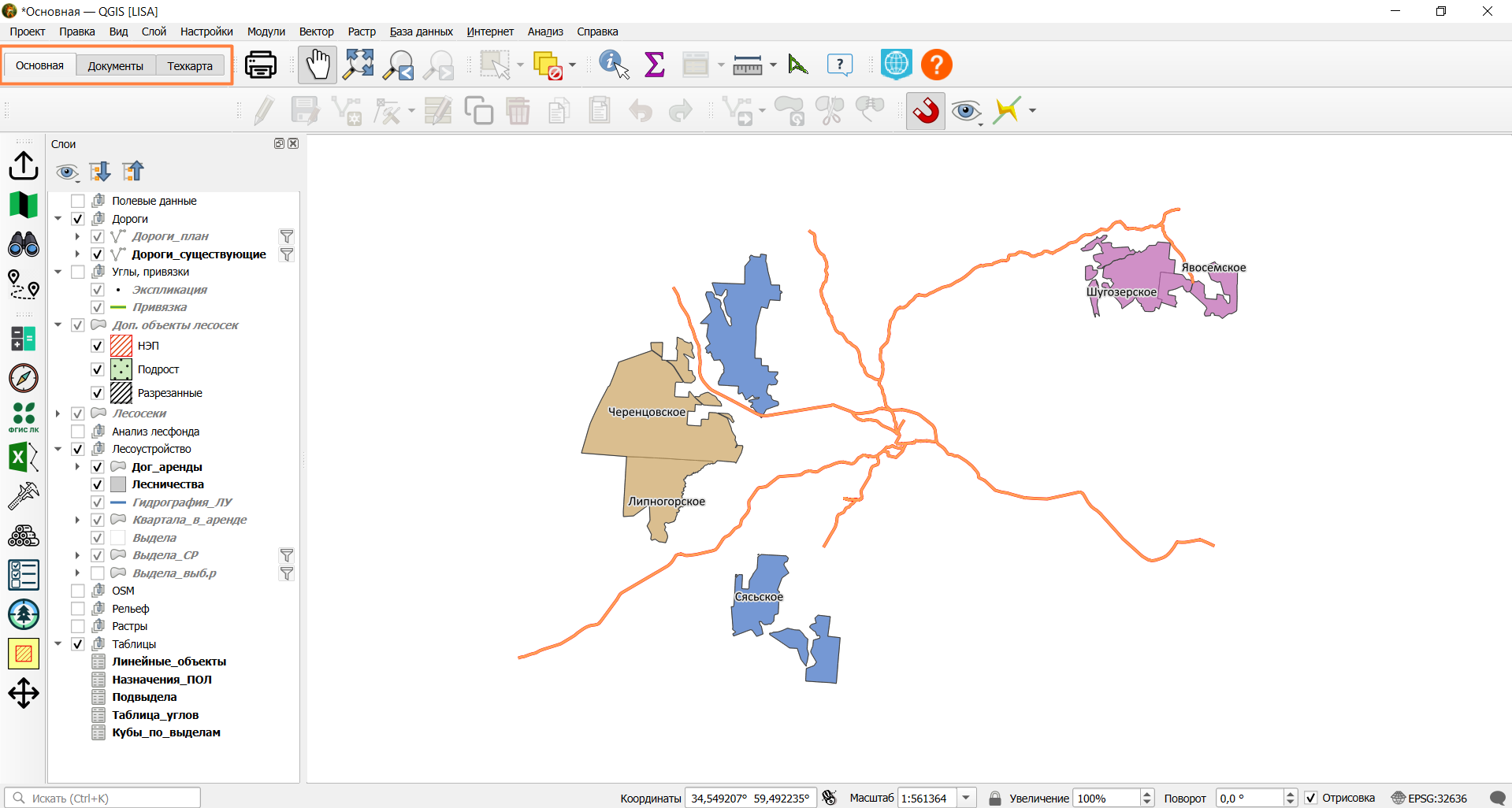
Task: Click the EPSG:32636 projection button
Action: point(1429,798)
